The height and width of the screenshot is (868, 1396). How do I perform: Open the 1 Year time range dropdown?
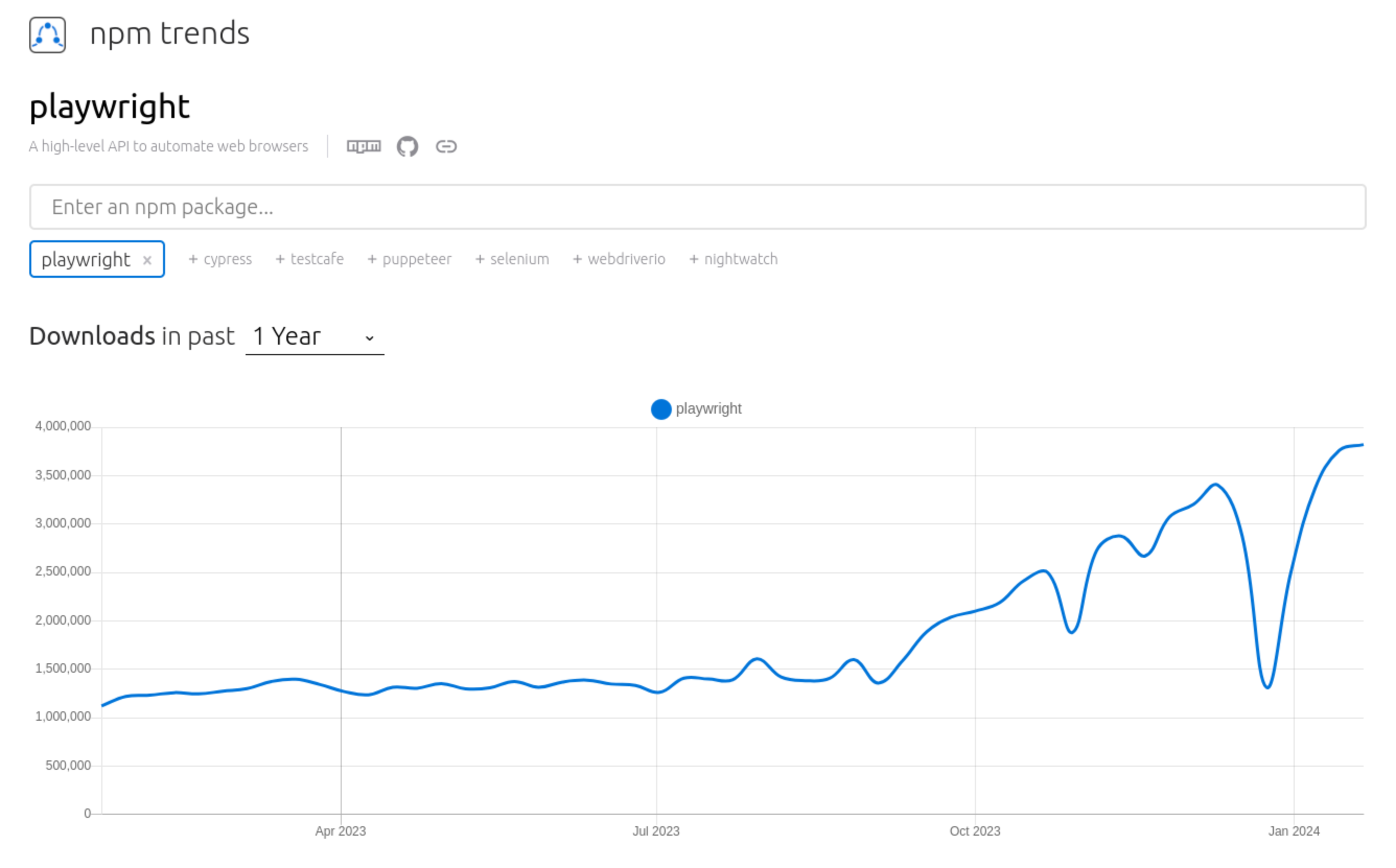(x=315, y=336)
